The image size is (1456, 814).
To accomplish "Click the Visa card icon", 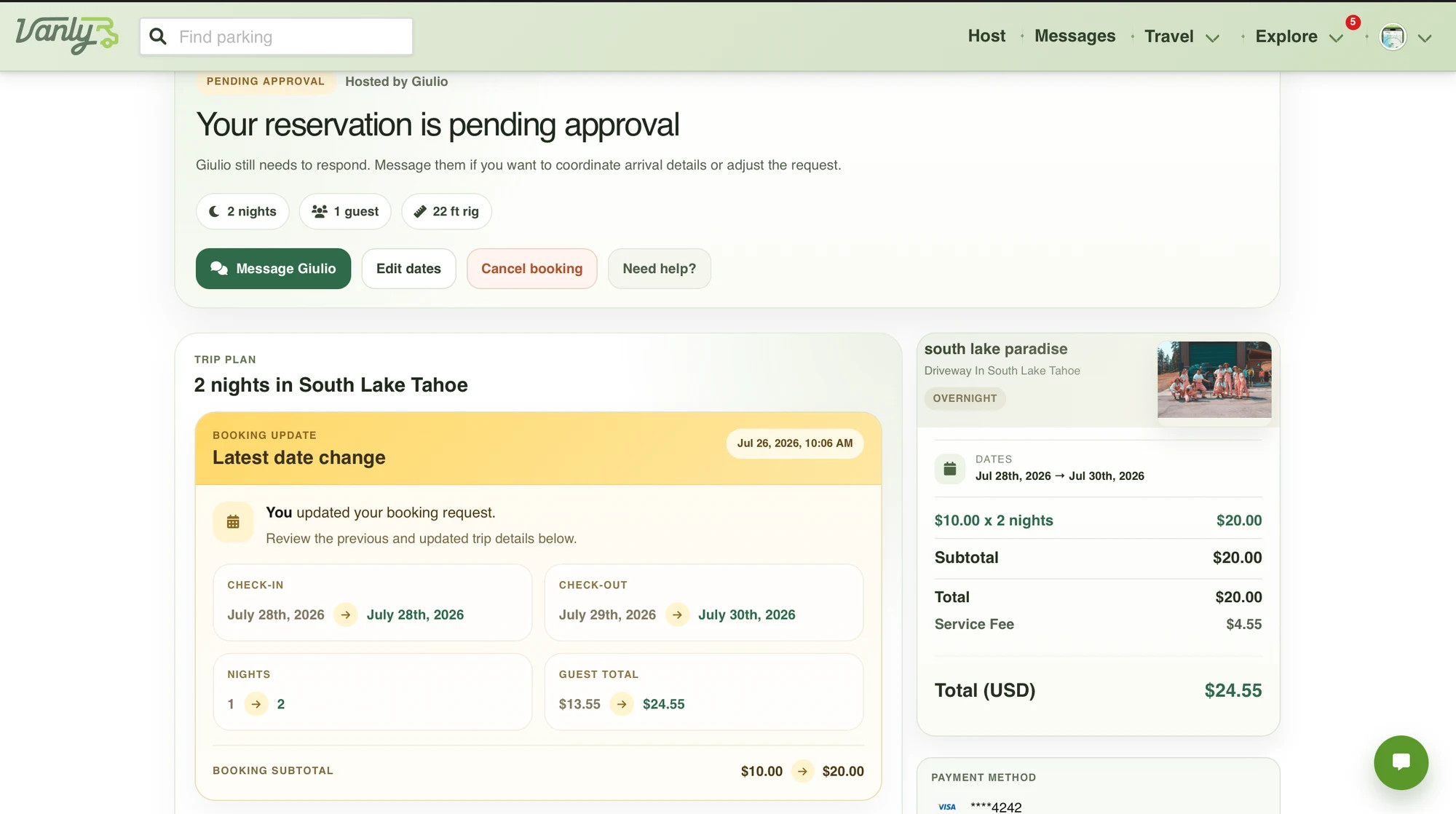I will coord(947,807).
